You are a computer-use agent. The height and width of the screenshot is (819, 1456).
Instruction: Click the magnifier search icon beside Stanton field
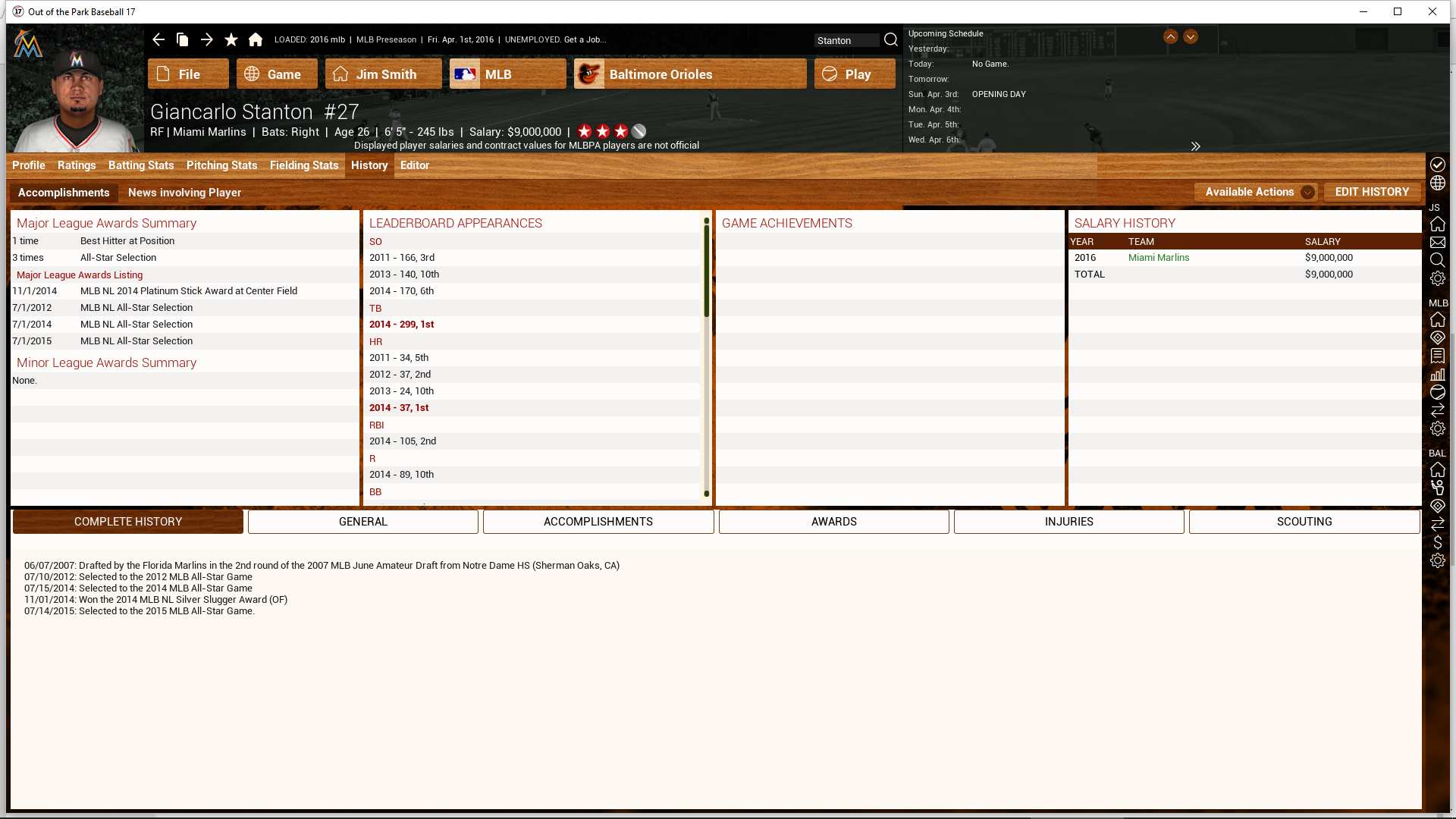tap(891, 39)
